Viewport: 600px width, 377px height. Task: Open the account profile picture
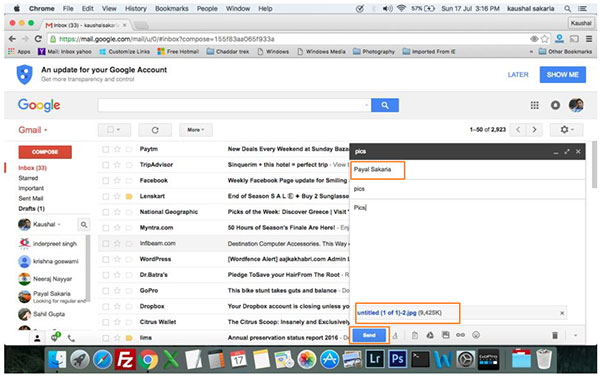tap(576, 105)
